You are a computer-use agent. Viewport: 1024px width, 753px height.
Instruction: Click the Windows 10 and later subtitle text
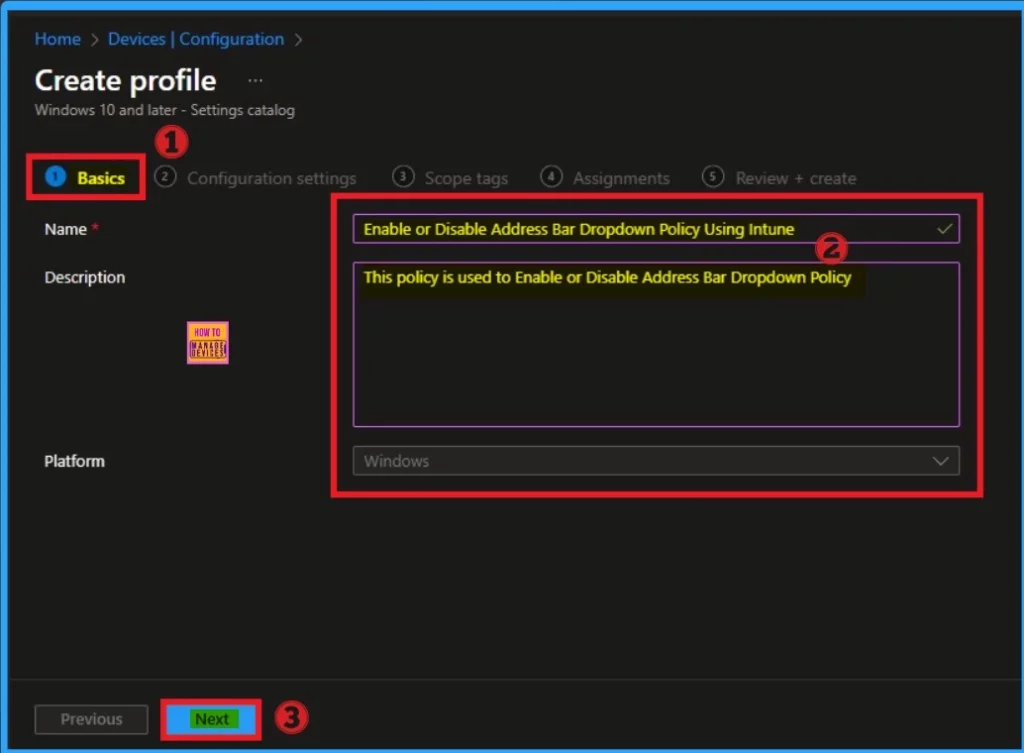tap(165, 110)
